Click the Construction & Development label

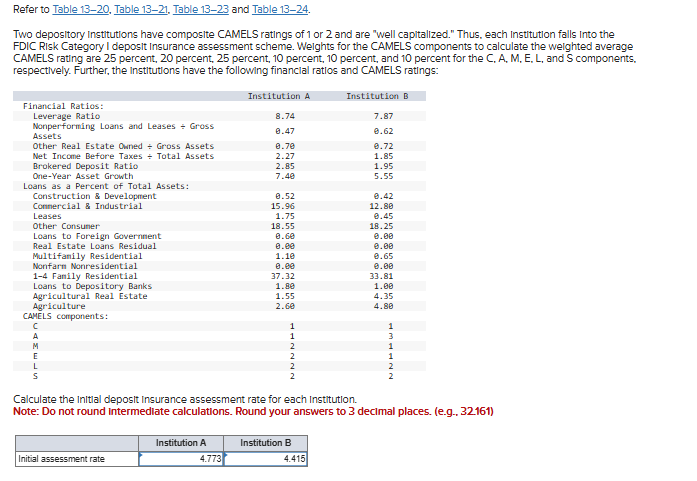coord(95,196)
